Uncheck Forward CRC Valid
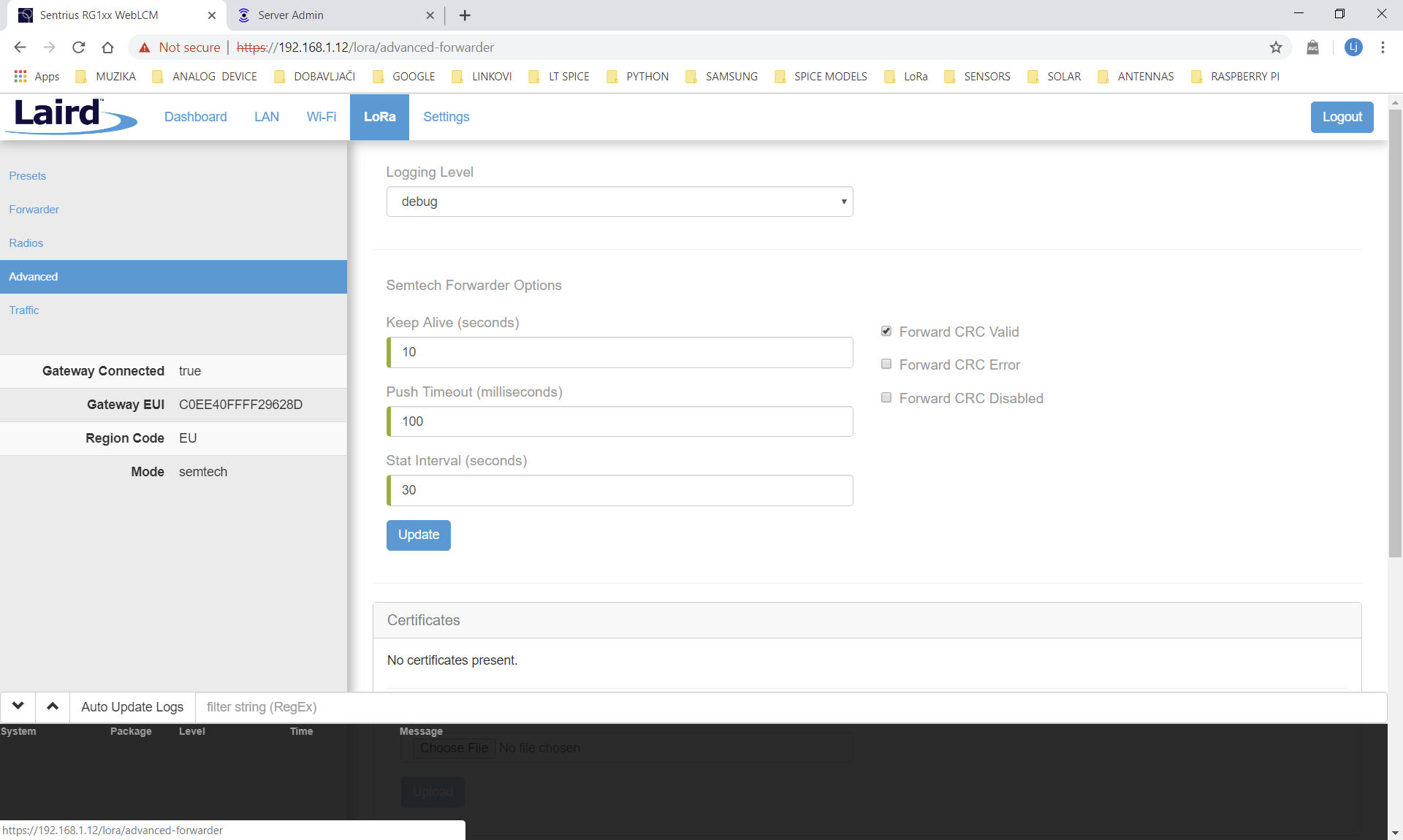The width and height of the screenshot is (1403, 840). pyautogui.click(x=886, y=331)
